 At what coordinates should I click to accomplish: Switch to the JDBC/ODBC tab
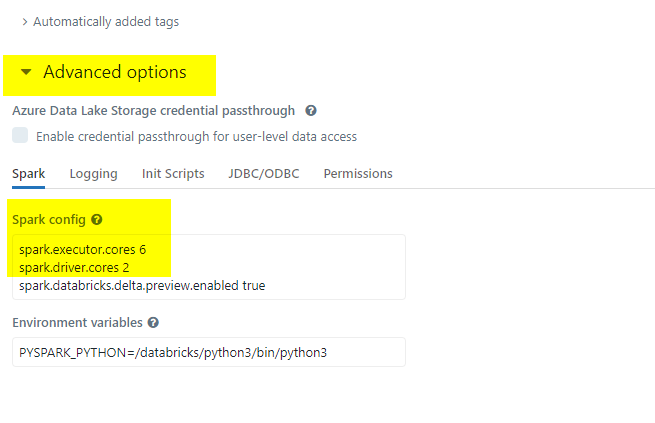(x=264, y=174)
